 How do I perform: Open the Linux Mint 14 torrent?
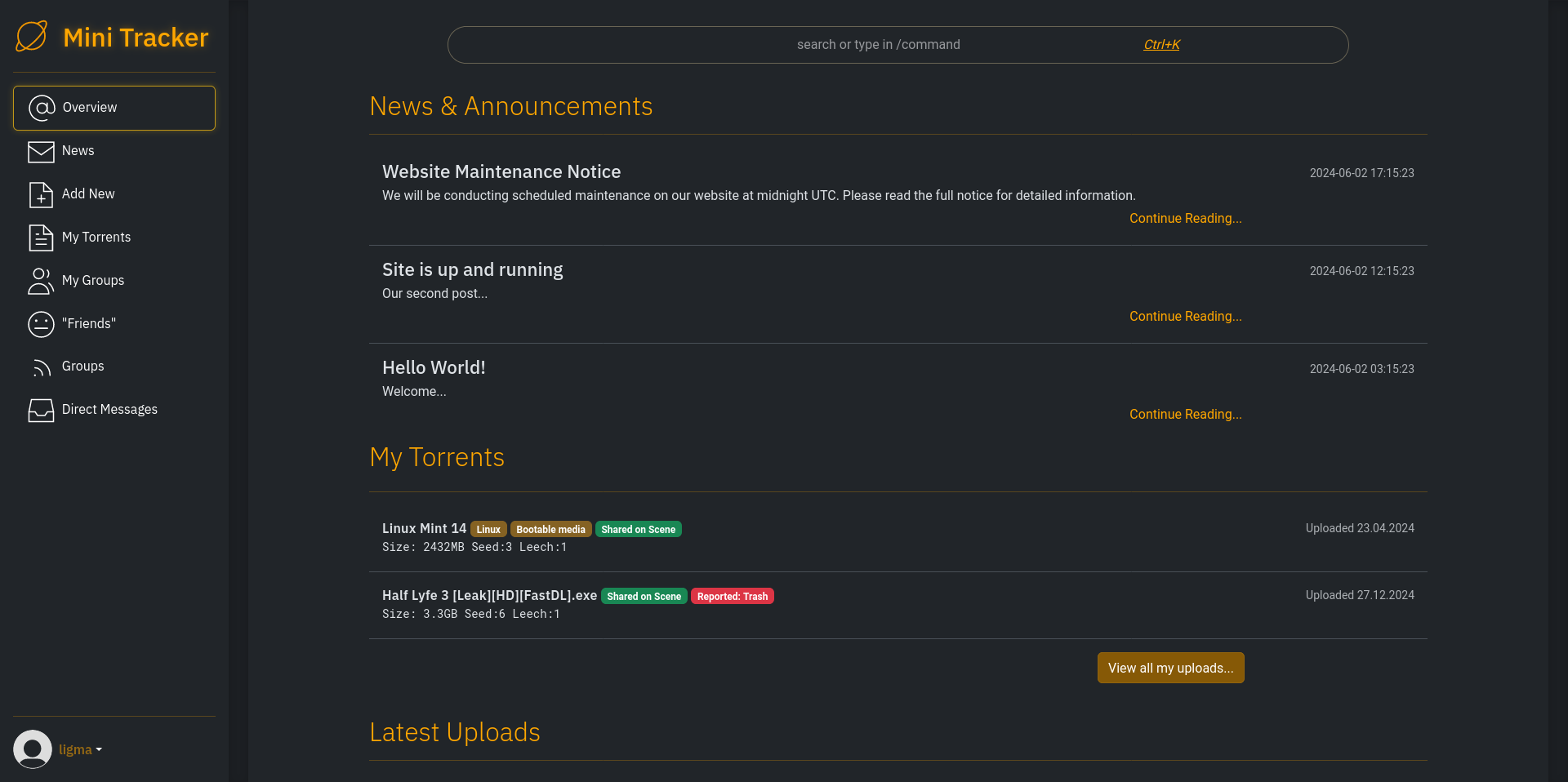pyautogui.click(x=424, y=529)
